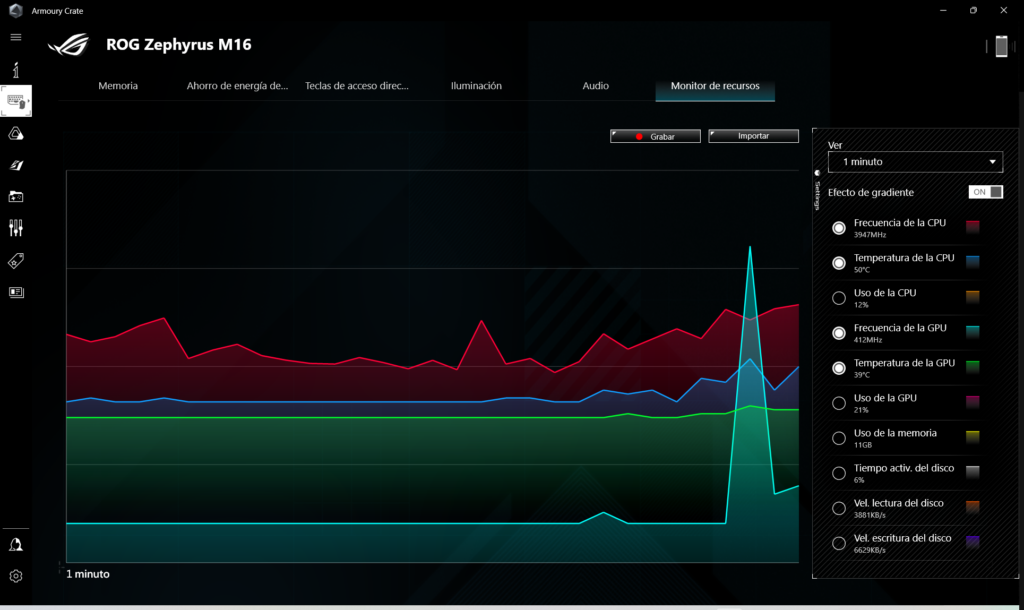Click the green Temperatura de la GPU swatch

972,367
